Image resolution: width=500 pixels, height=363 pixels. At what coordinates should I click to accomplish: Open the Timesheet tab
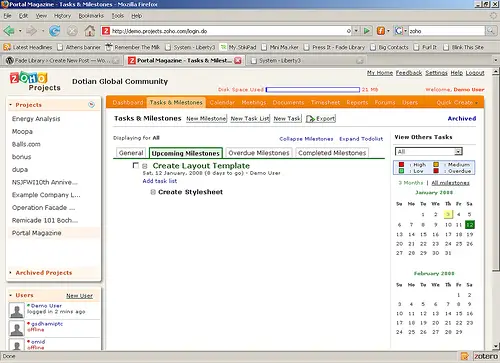pos(325,103)
